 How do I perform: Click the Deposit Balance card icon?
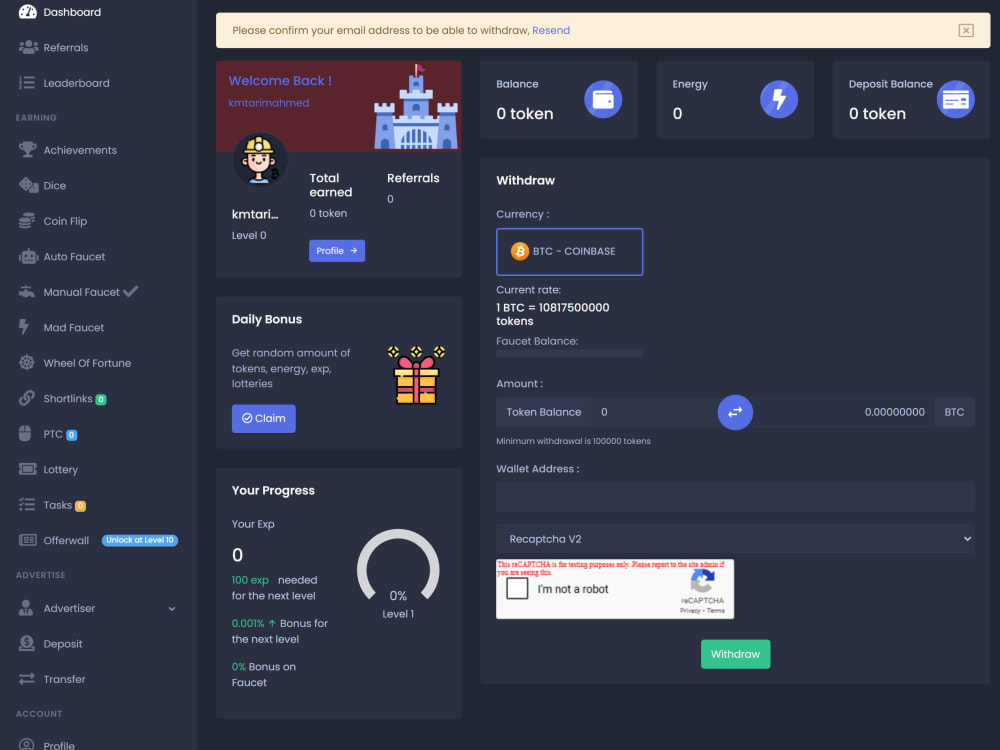click(x=955, y=99)
